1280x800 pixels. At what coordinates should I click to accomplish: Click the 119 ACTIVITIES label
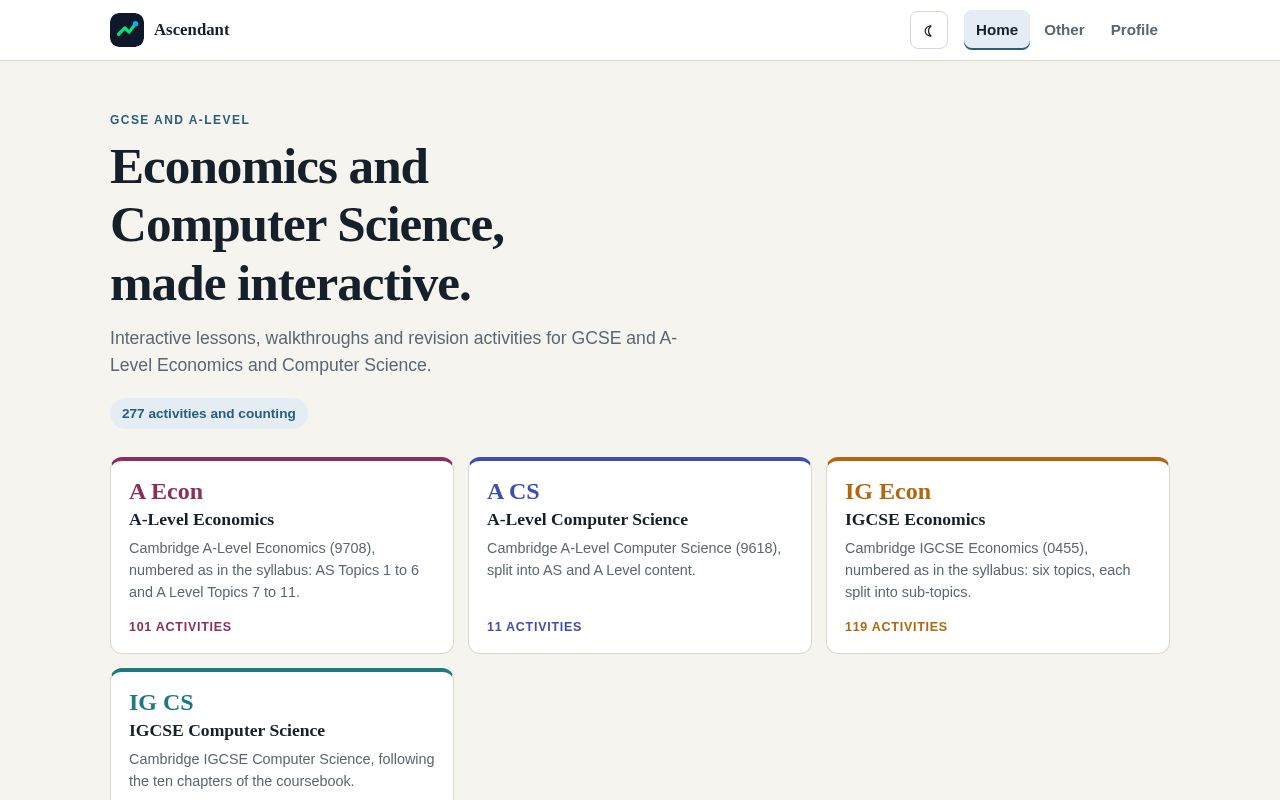coord(896,627)
